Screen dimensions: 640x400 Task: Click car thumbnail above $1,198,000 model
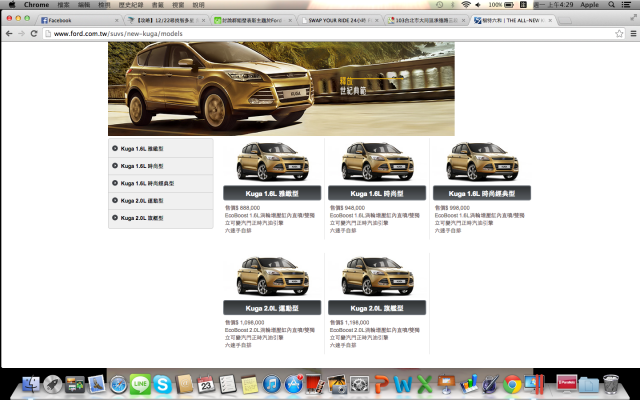pyautogui.click(x=377, y=276)
